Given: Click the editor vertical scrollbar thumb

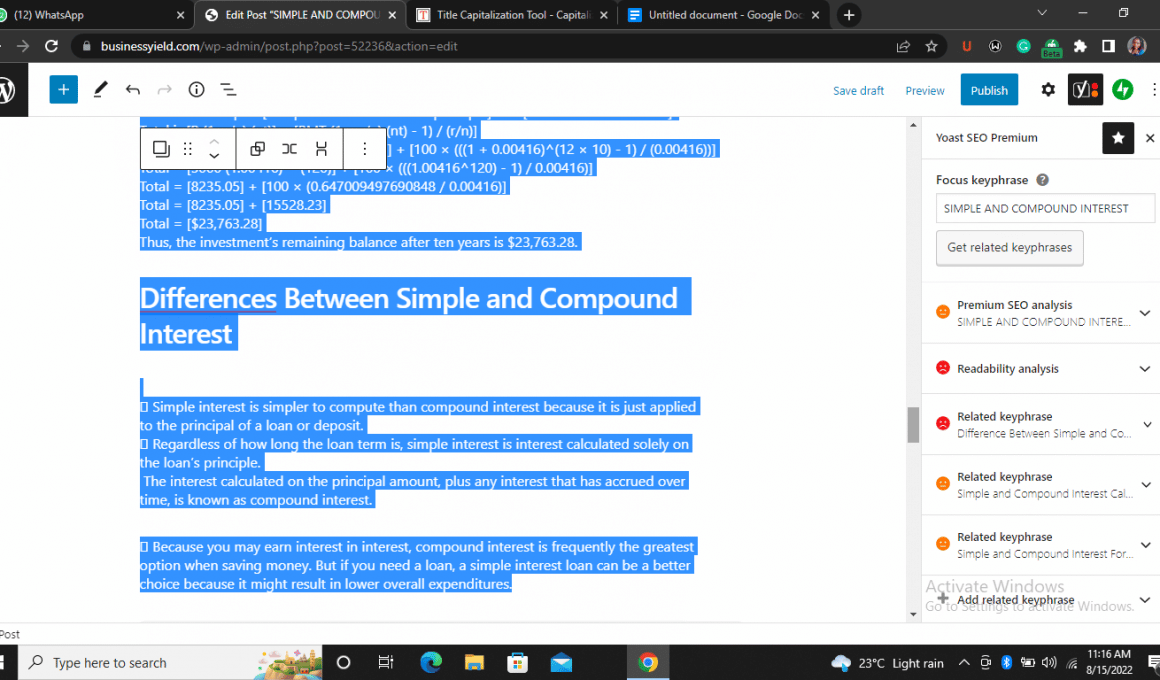Looking at the screenshot, I should click(912, 425).
